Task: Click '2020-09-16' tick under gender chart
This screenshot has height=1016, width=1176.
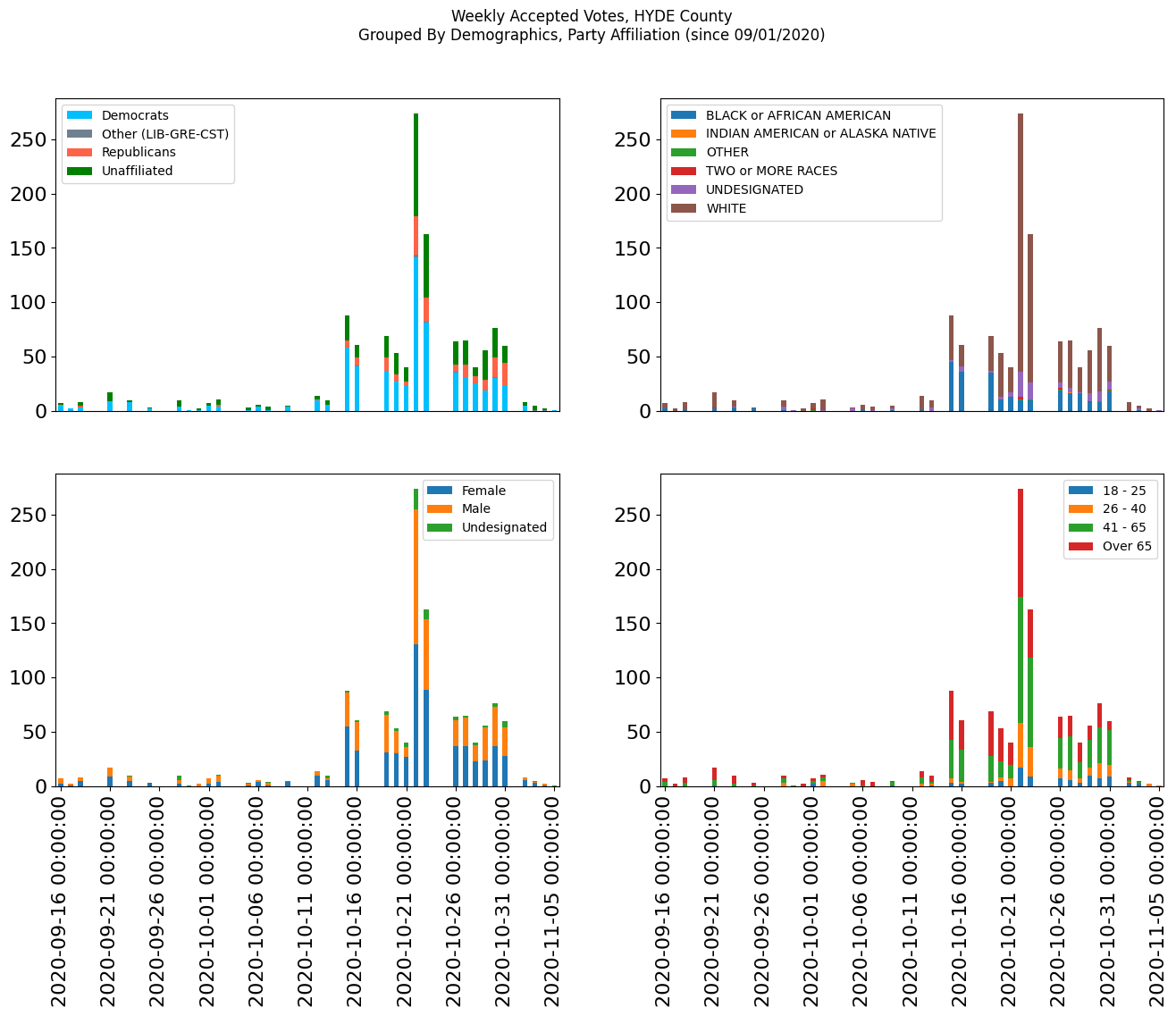Action: [x=59, y=902]
